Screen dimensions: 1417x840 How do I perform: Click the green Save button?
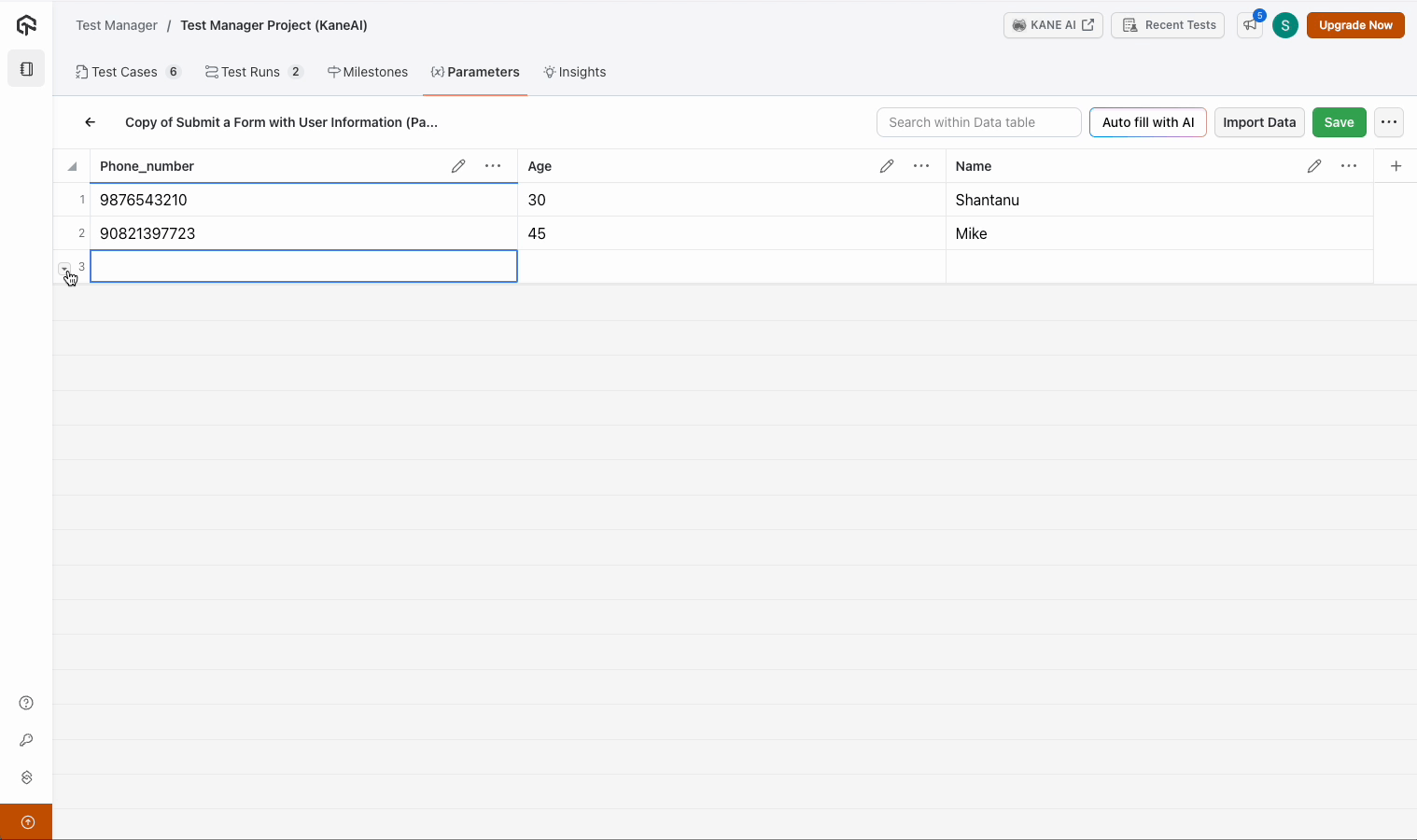[1339, 122]
